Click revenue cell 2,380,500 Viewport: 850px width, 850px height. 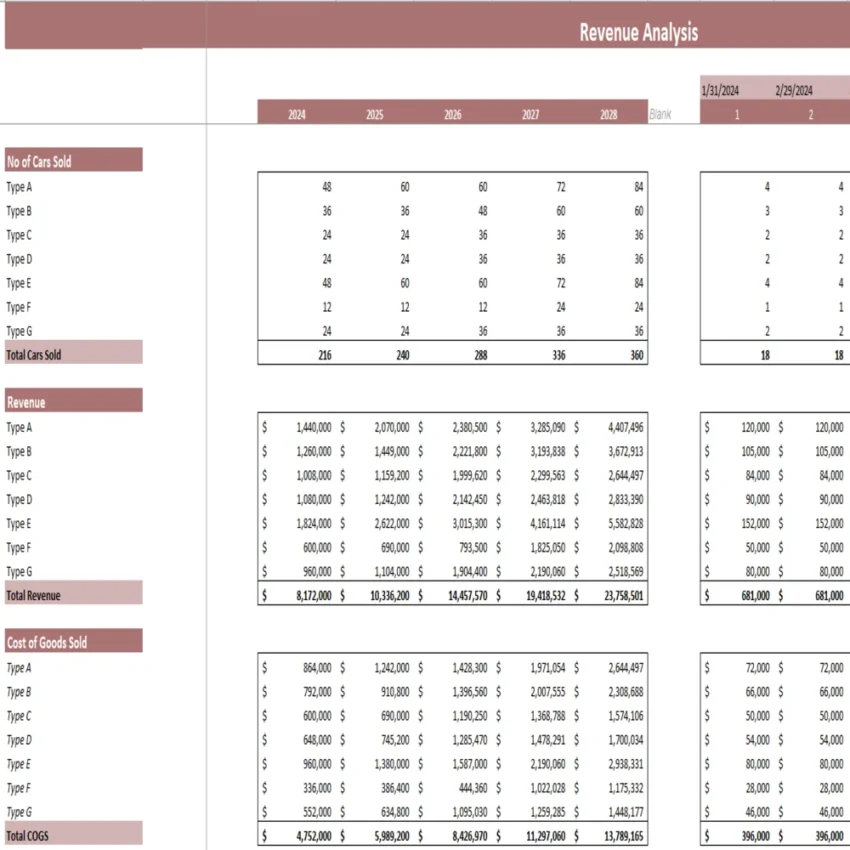470,428
